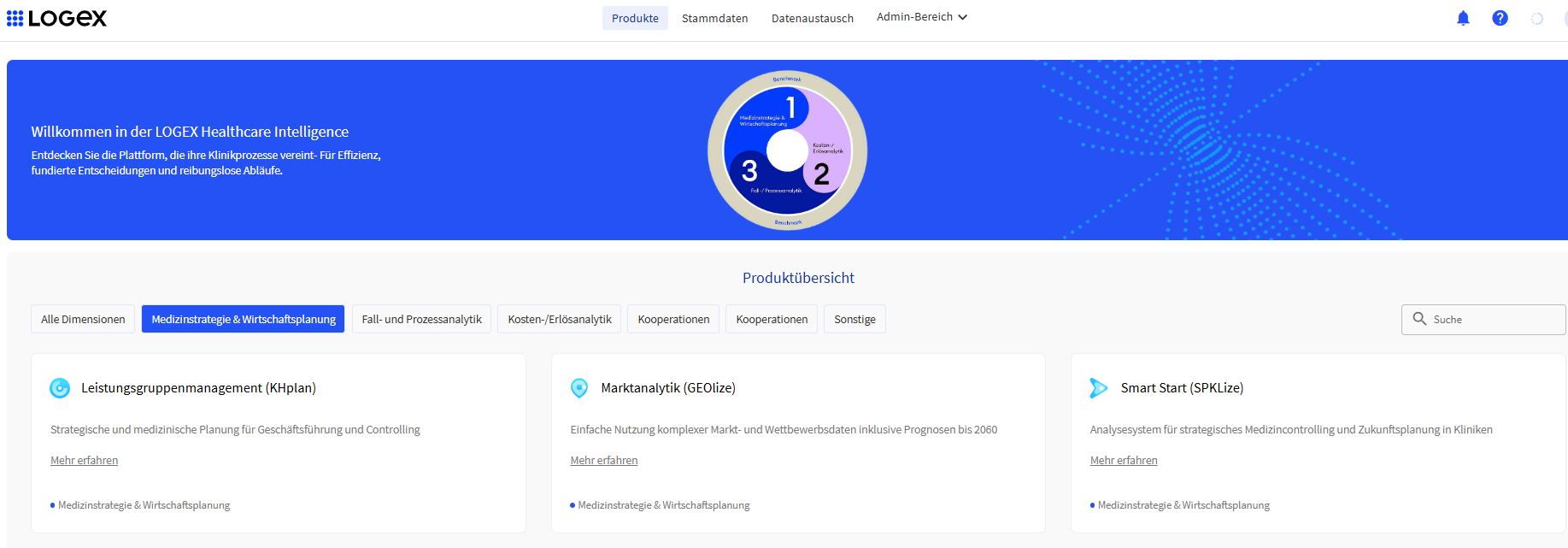Open the help question mark icon
This screenshot has height=548, width=1568.
click(1500, 18)
